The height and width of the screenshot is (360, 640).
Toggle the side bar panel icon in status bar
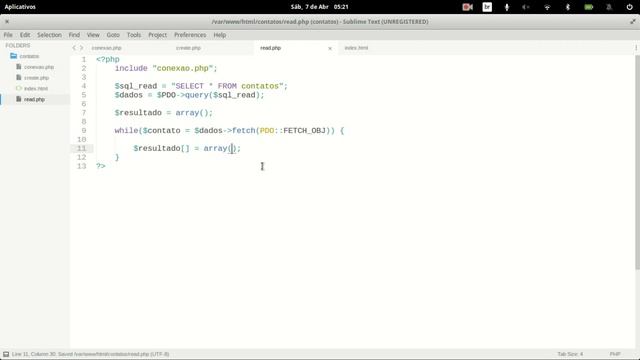pos(6,354)
